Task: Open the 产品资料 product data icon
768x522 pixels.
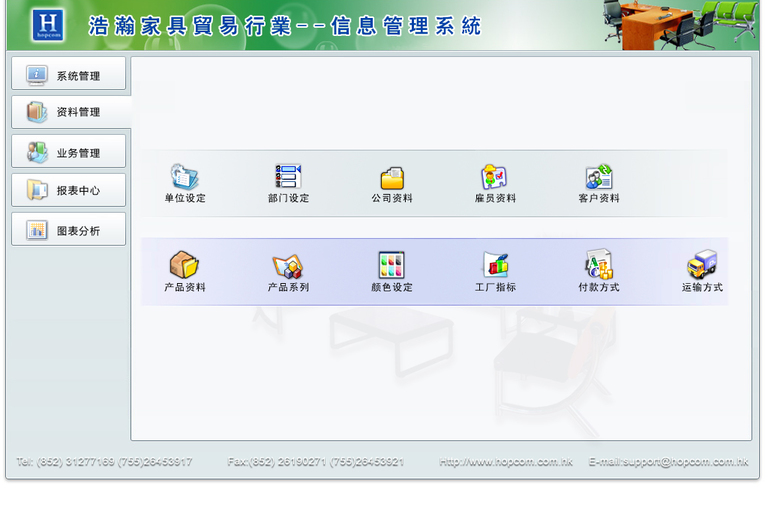Action: 185,266
